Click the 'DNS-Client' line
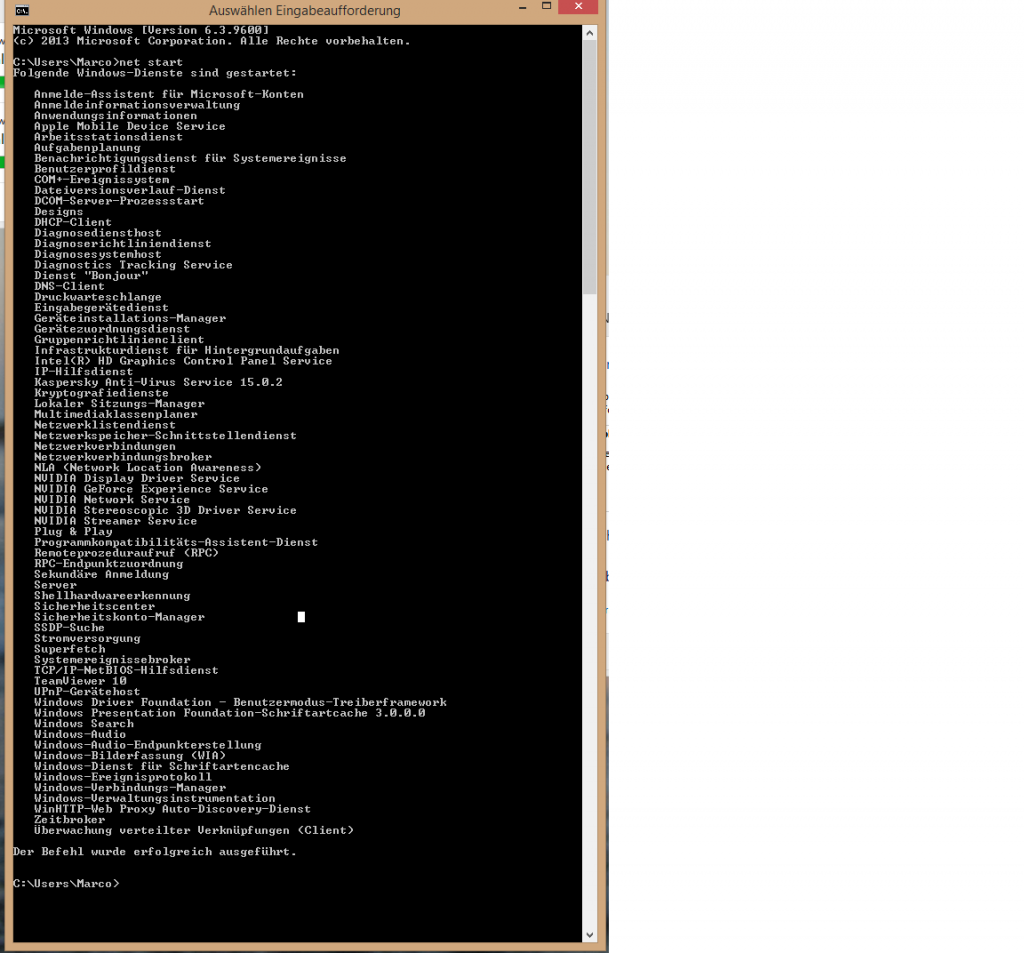Image resolution: width=1024 pixels, height=953 pixels. point(69,286)
